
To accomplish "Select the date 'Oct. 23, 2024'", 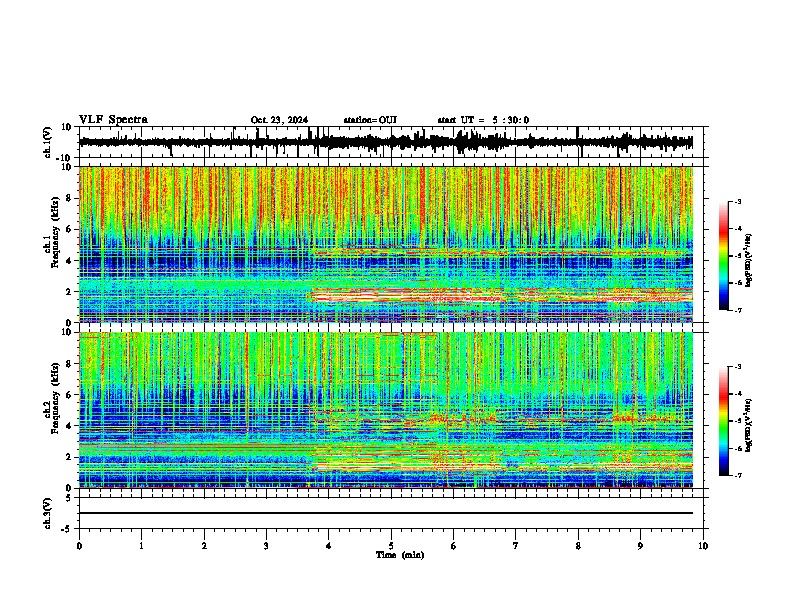I will tap(279, 120).
